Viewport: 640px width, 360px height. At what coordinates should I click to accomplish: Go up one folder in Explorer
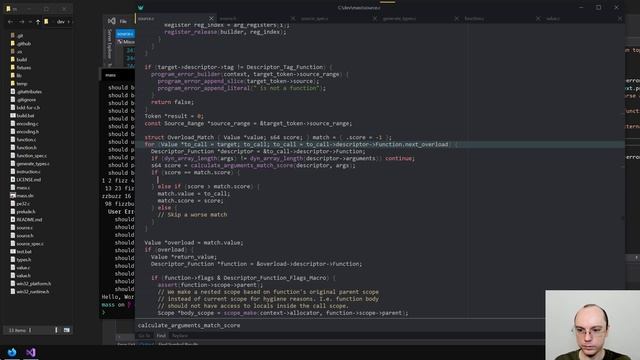tap(38, 22)
